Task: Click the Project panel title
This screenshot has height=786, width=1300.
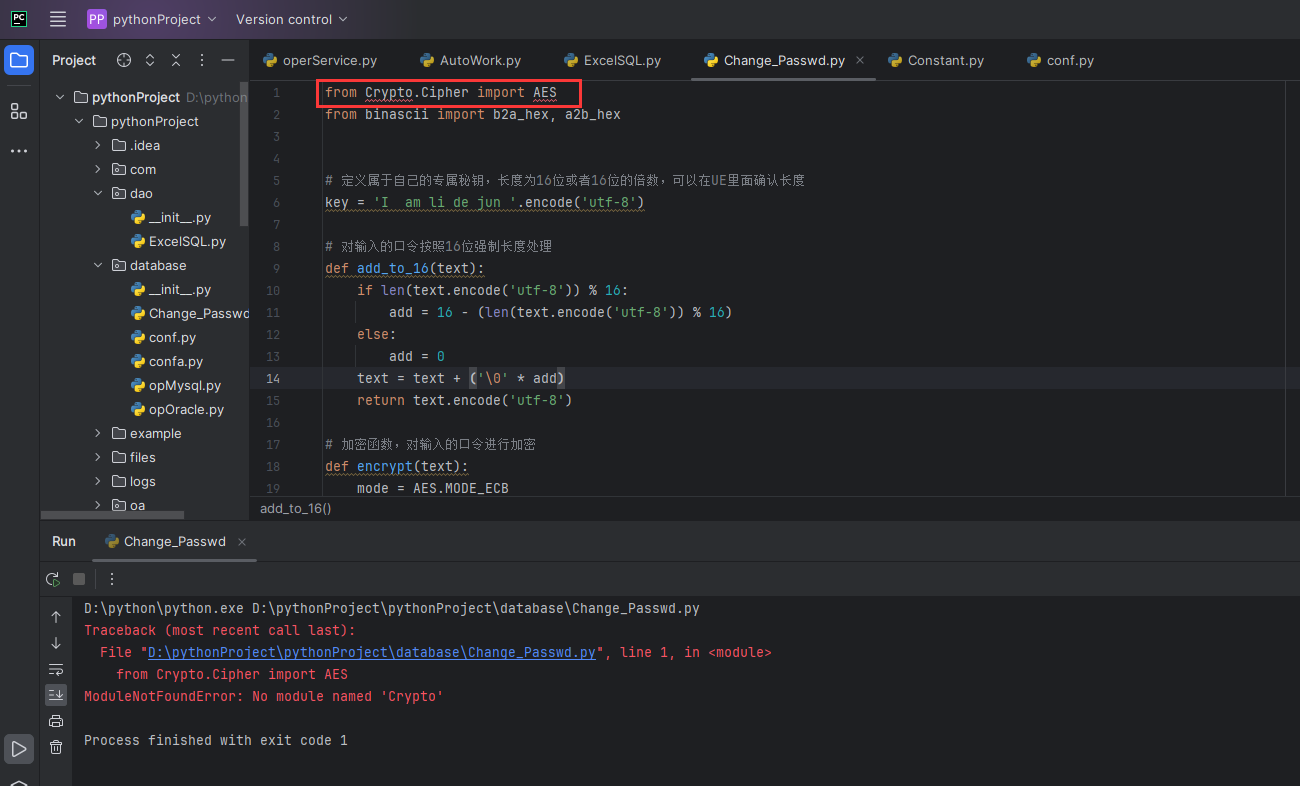Action: tap(74, 60)
